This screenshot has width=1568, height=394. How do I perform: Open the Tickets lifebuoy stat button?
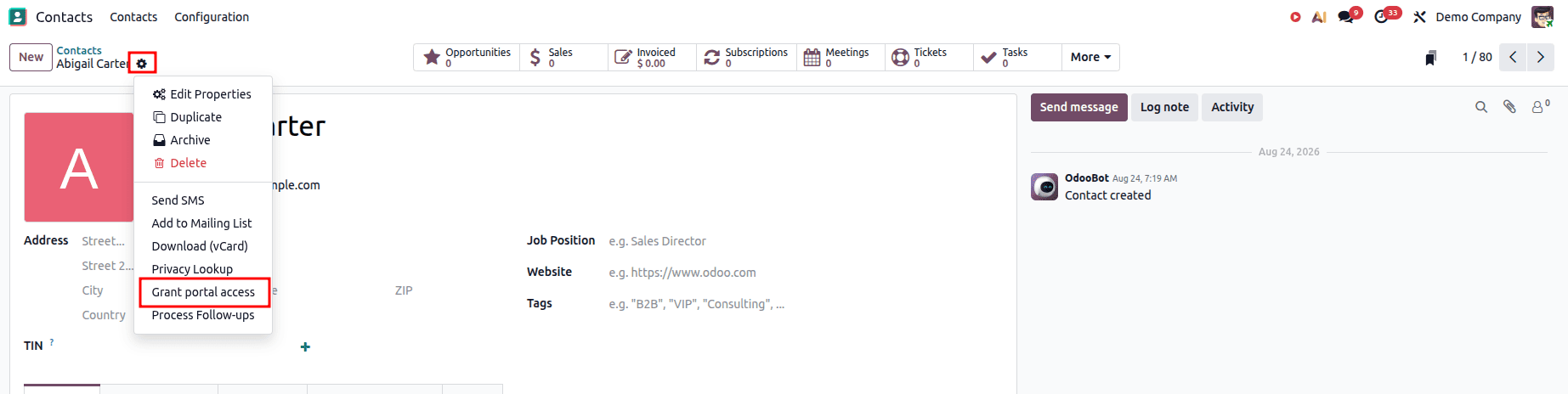(929, 57)
